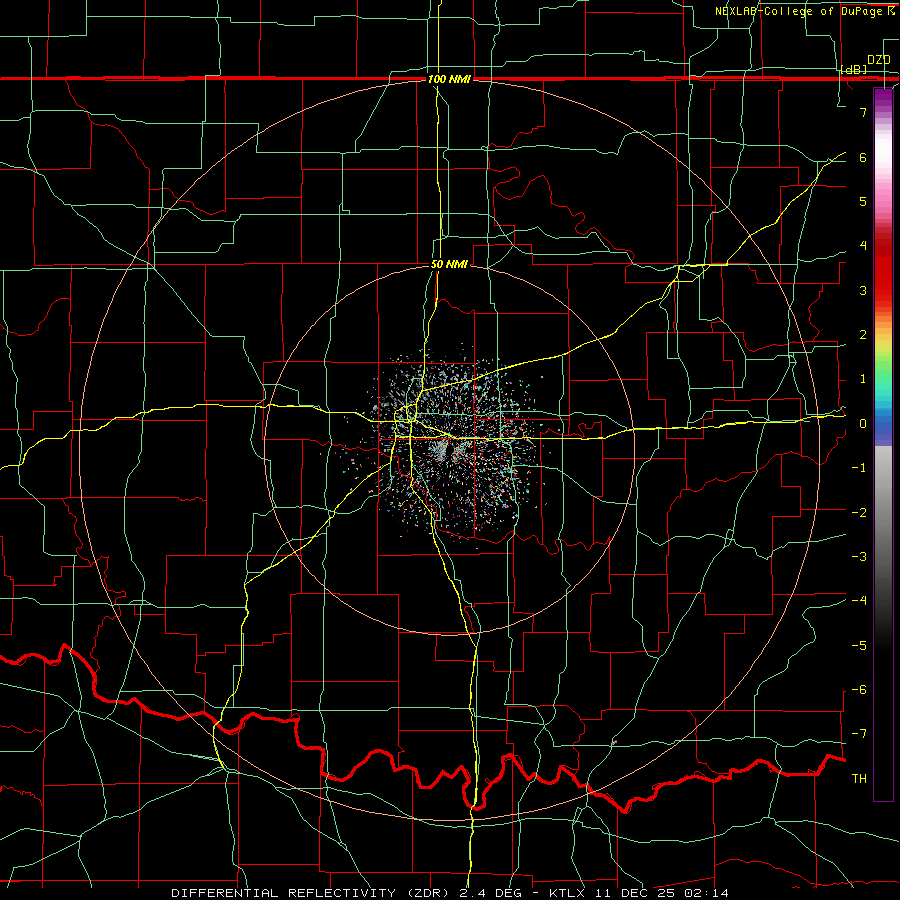Click the DIFFERENTIAL REFLECTIVITY (ZDR) caption
Viewport: 900px width, 900px height.
coord(312,893)
